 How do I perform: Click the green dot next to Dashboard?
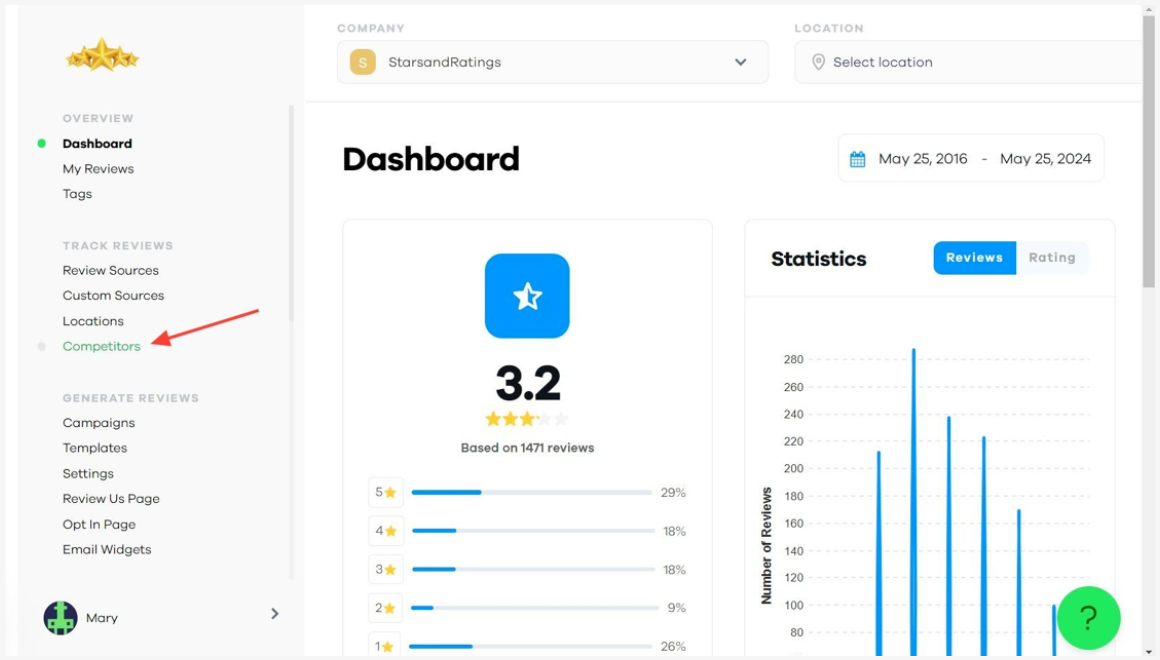click(x=41, y=144)
